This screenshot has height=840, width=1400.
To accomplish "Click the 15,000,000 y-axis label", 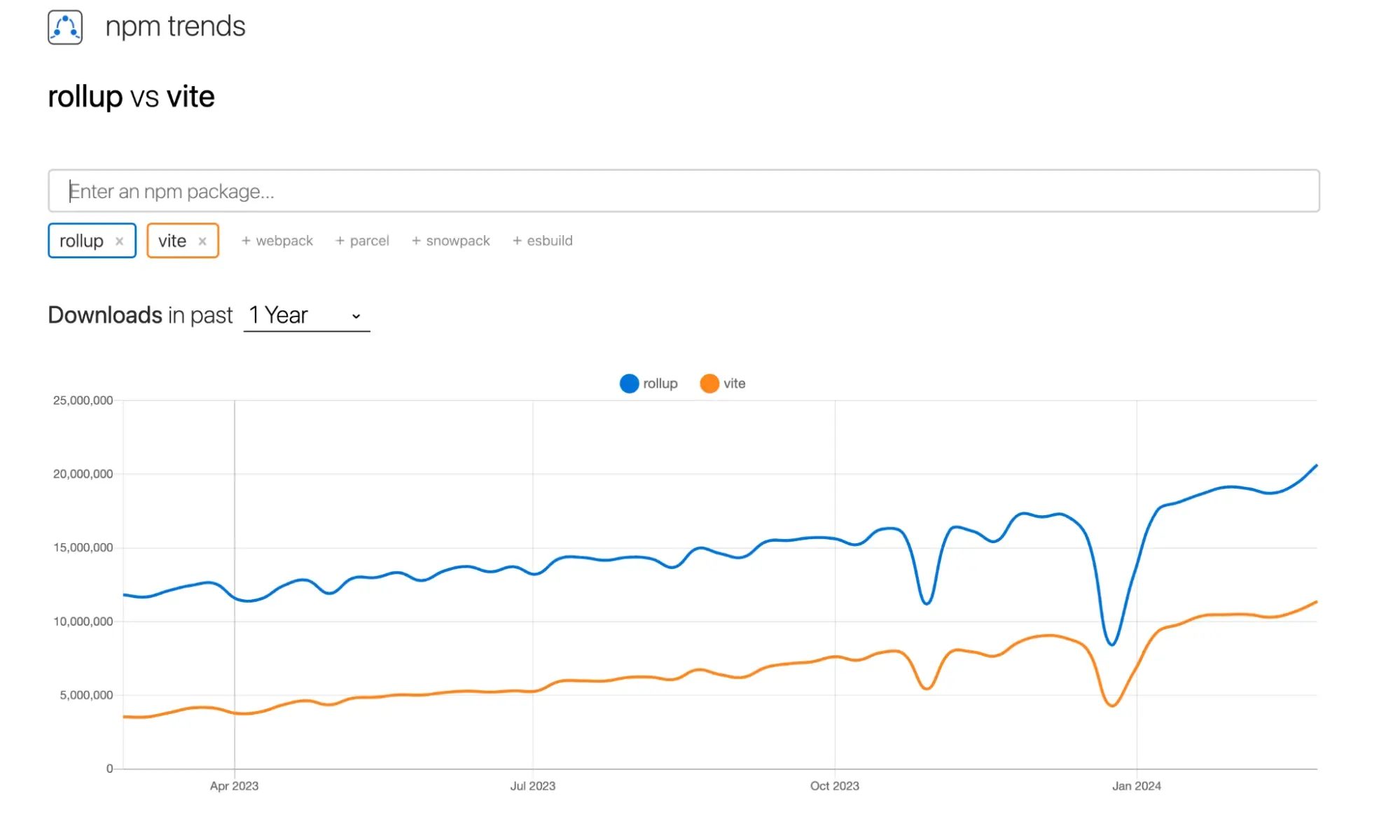I will tap(83, 547).
